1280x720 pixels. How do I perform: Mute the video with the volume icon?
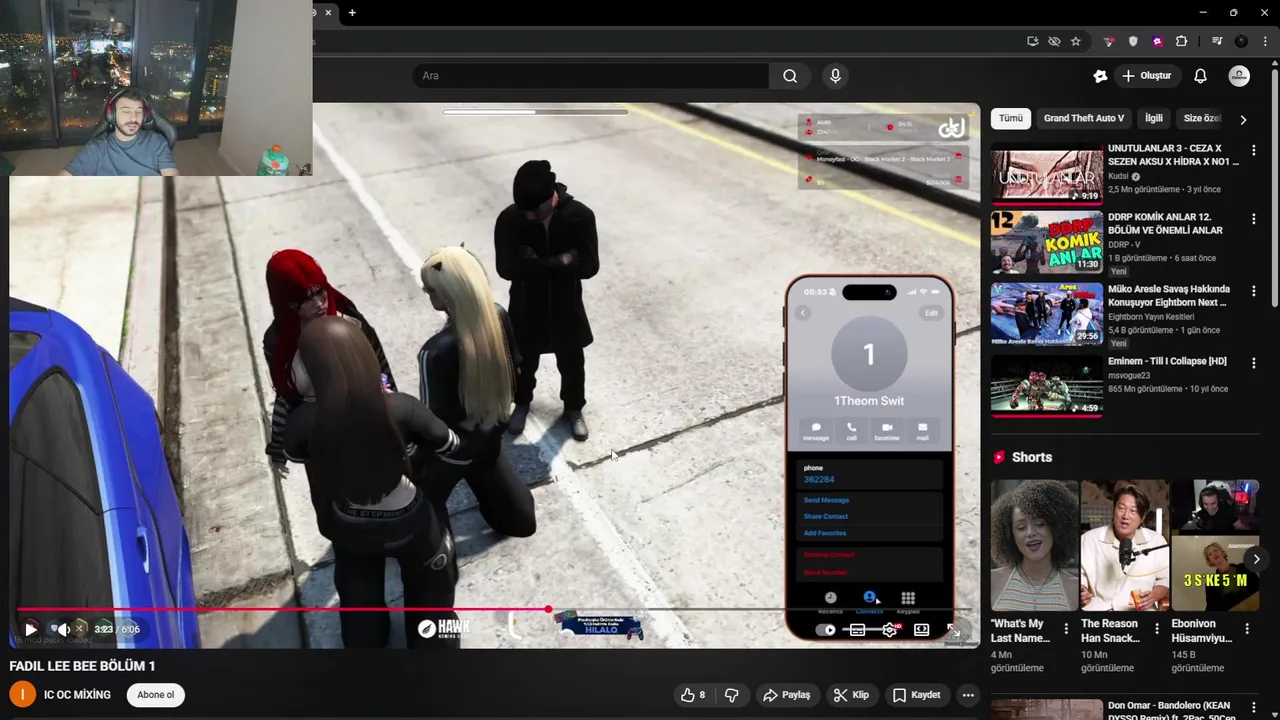pyautogui.click(x=62, y=629)
